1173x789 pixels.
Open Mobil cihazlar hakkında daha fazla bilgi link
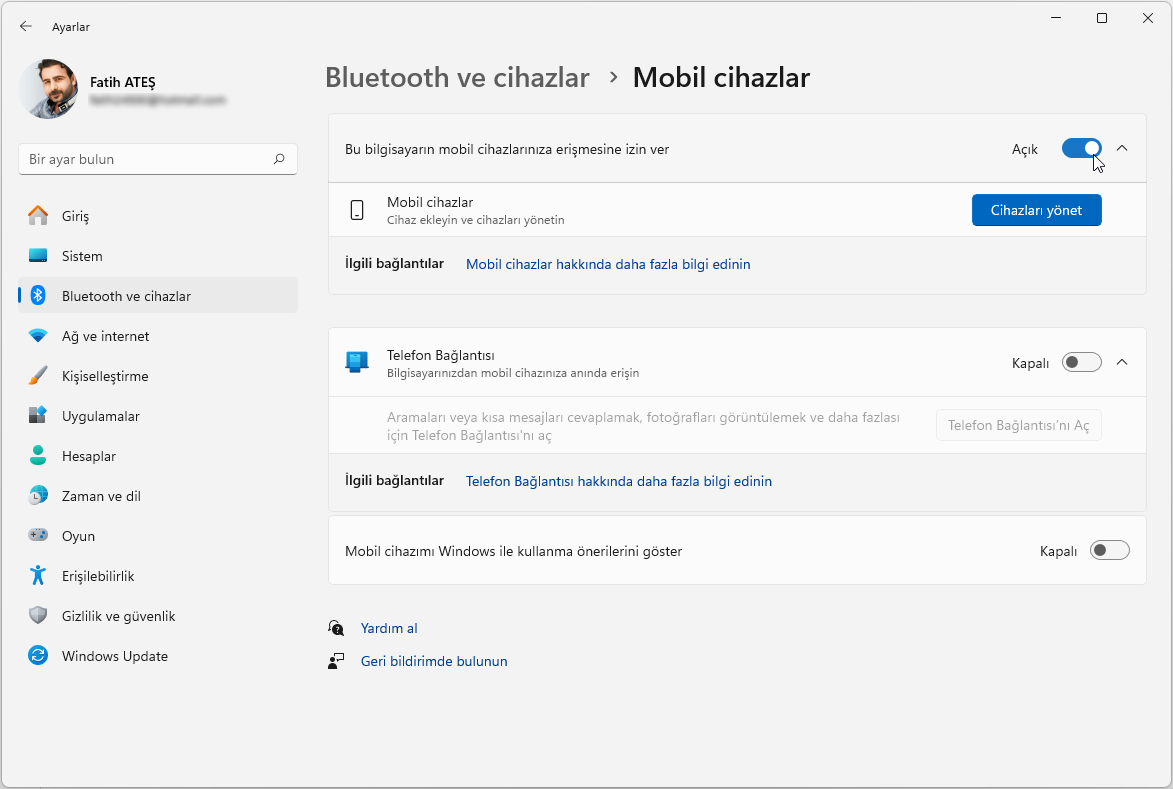coord(608,264)
